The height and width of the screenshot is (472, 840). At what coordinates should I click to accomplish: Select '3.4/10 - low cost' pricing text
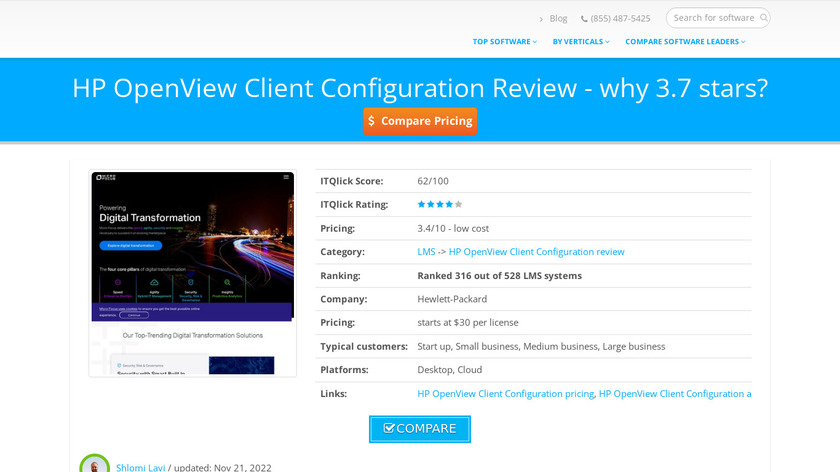tap(453, 228)
